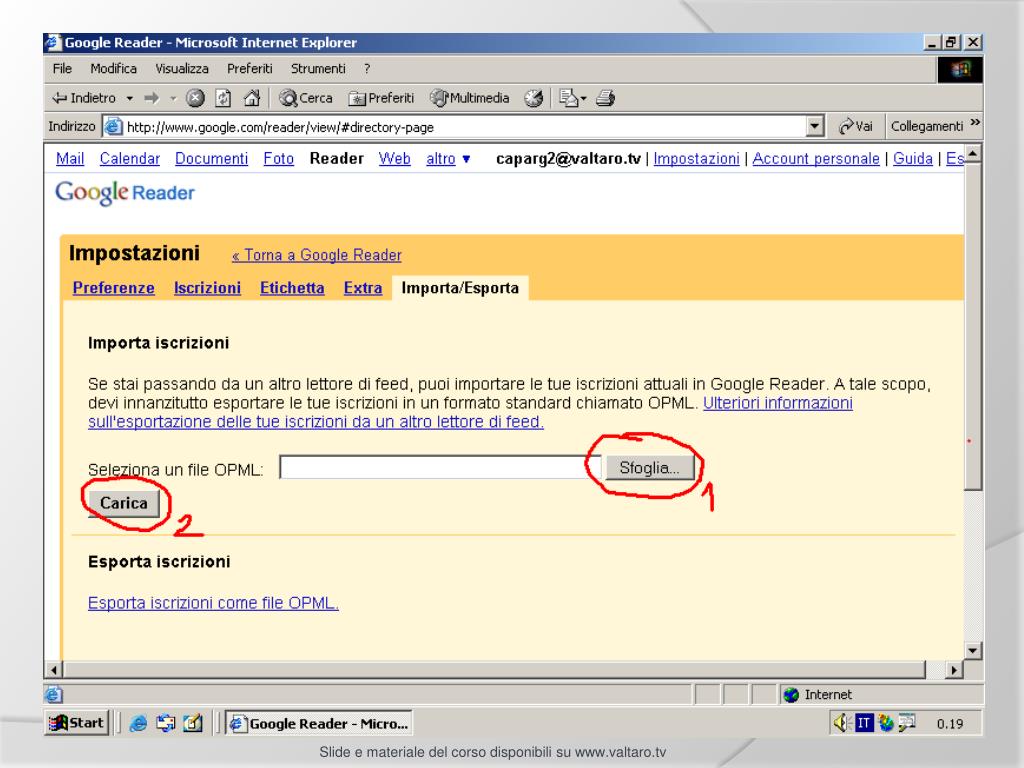Switch to the Preferenze tab
Viewport: 1024px width, 768px height.
click(114, 288)
